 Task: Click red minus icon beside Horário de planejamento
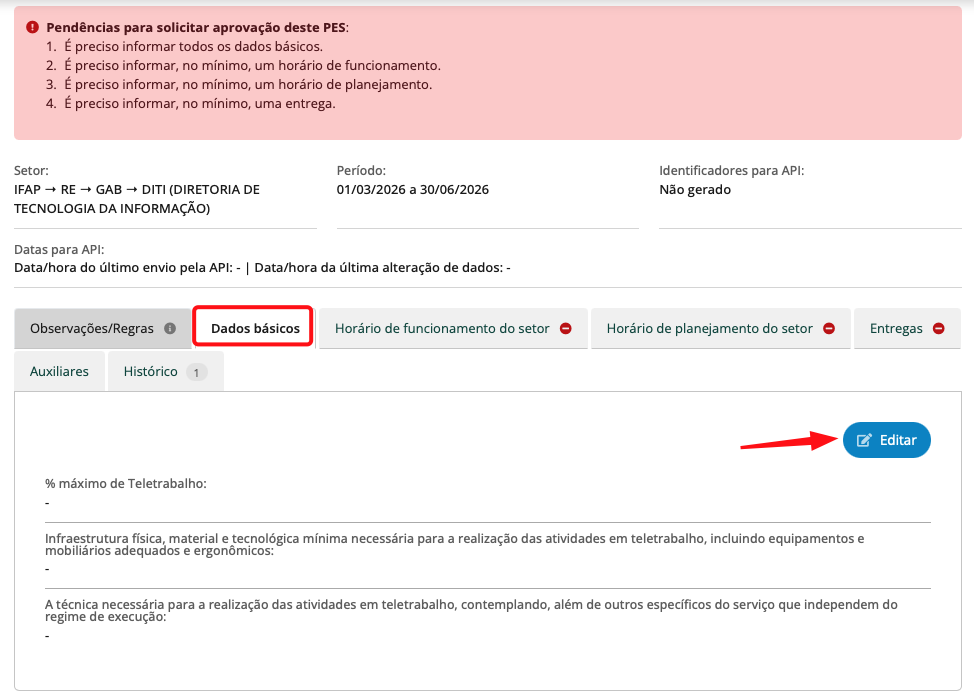829,328
